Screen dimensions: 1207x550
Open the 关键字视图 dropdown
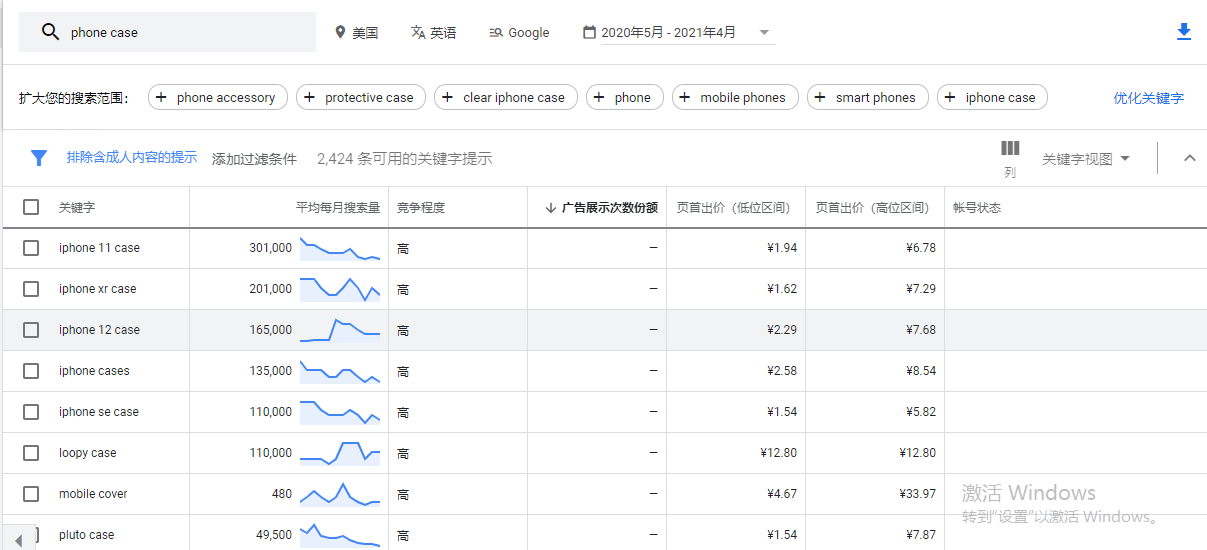click(1085, 159)
